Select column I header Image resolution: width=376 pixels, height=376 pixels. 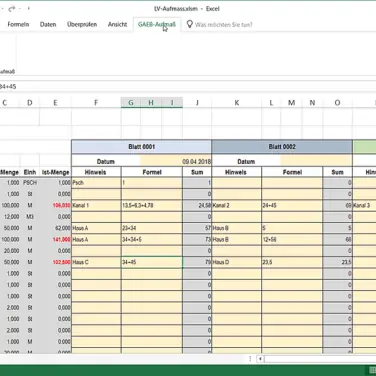[x=172, y=103]
